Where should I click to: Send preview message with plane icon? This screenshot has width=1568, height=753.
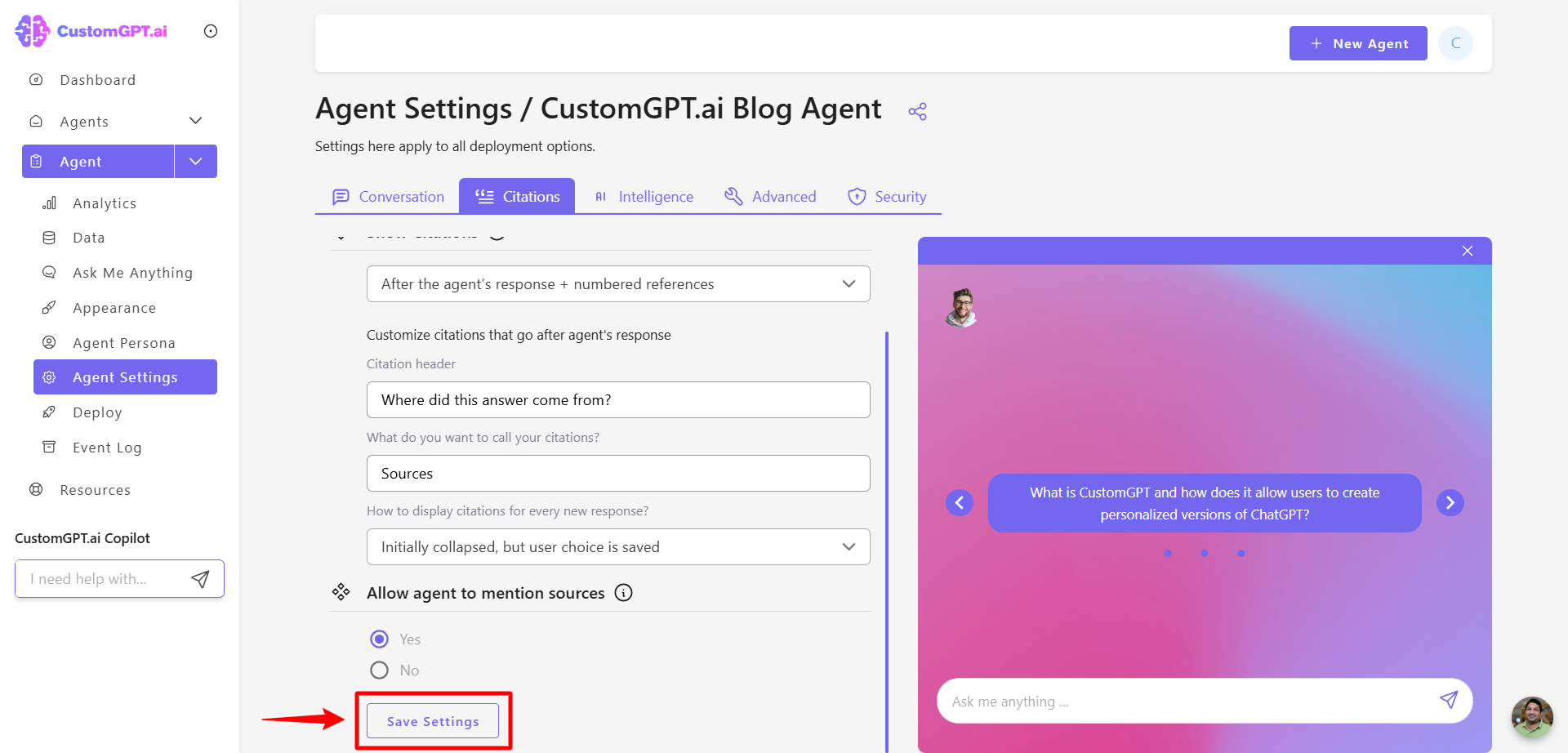(1449, 700)
